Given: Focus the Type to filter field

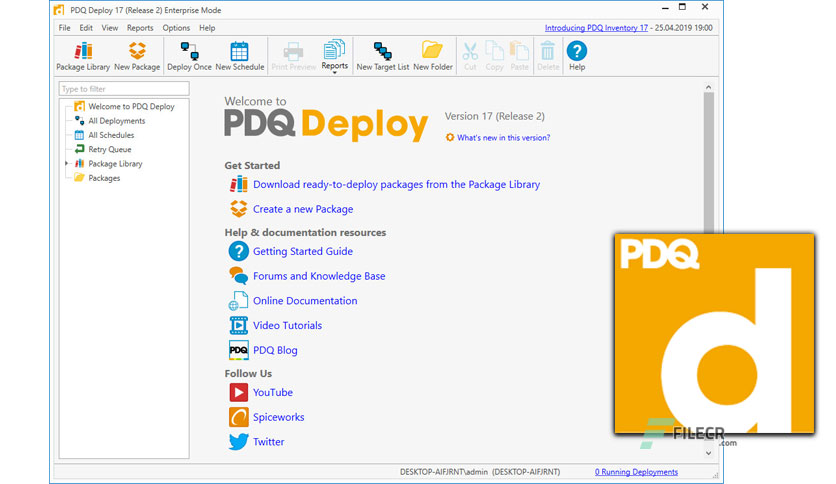Looking at the screenshot, I should click(124, 88).
